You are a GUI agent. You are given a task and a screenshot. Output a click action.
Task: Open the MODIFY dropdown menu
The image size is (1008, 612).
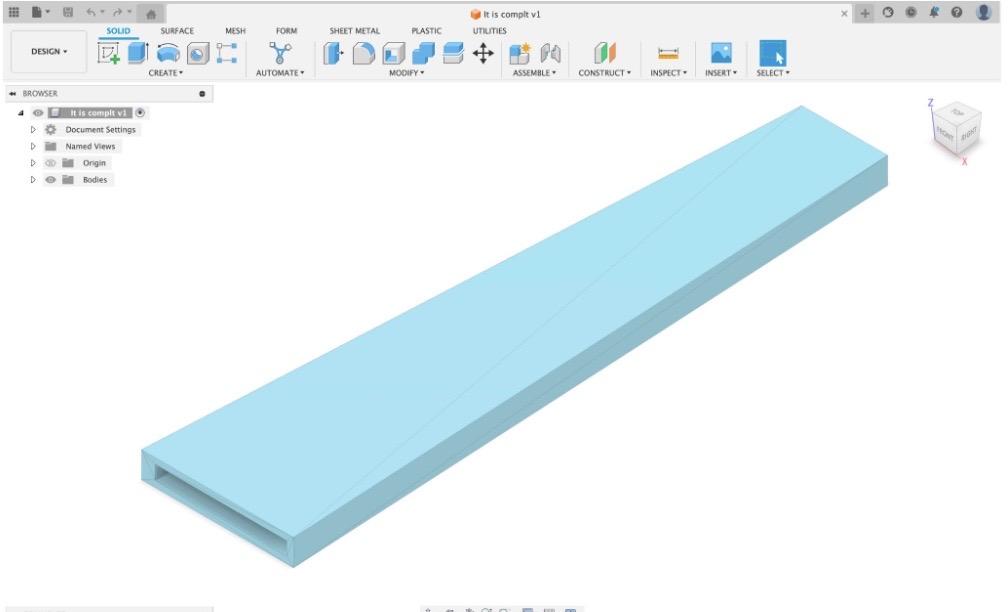pyautogui.click(x=406, y=73)
